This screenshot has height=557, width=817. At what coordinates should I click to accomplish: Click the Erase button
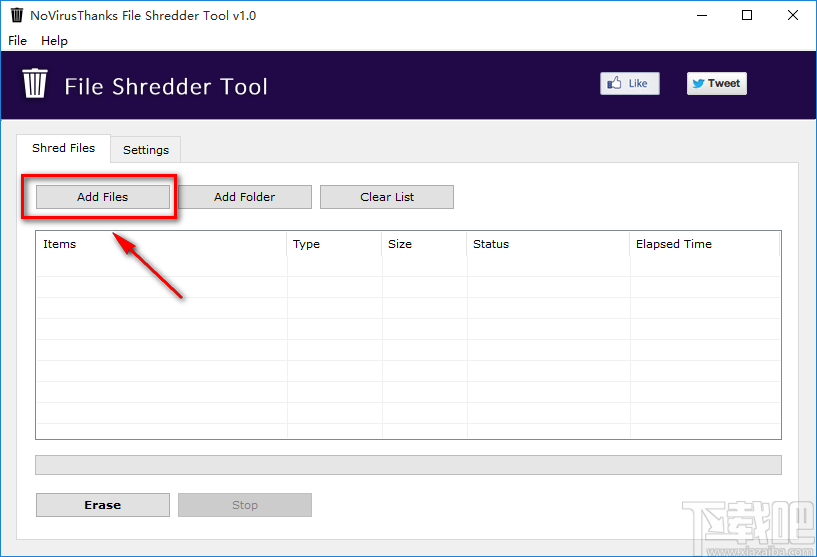coord(103,505)
